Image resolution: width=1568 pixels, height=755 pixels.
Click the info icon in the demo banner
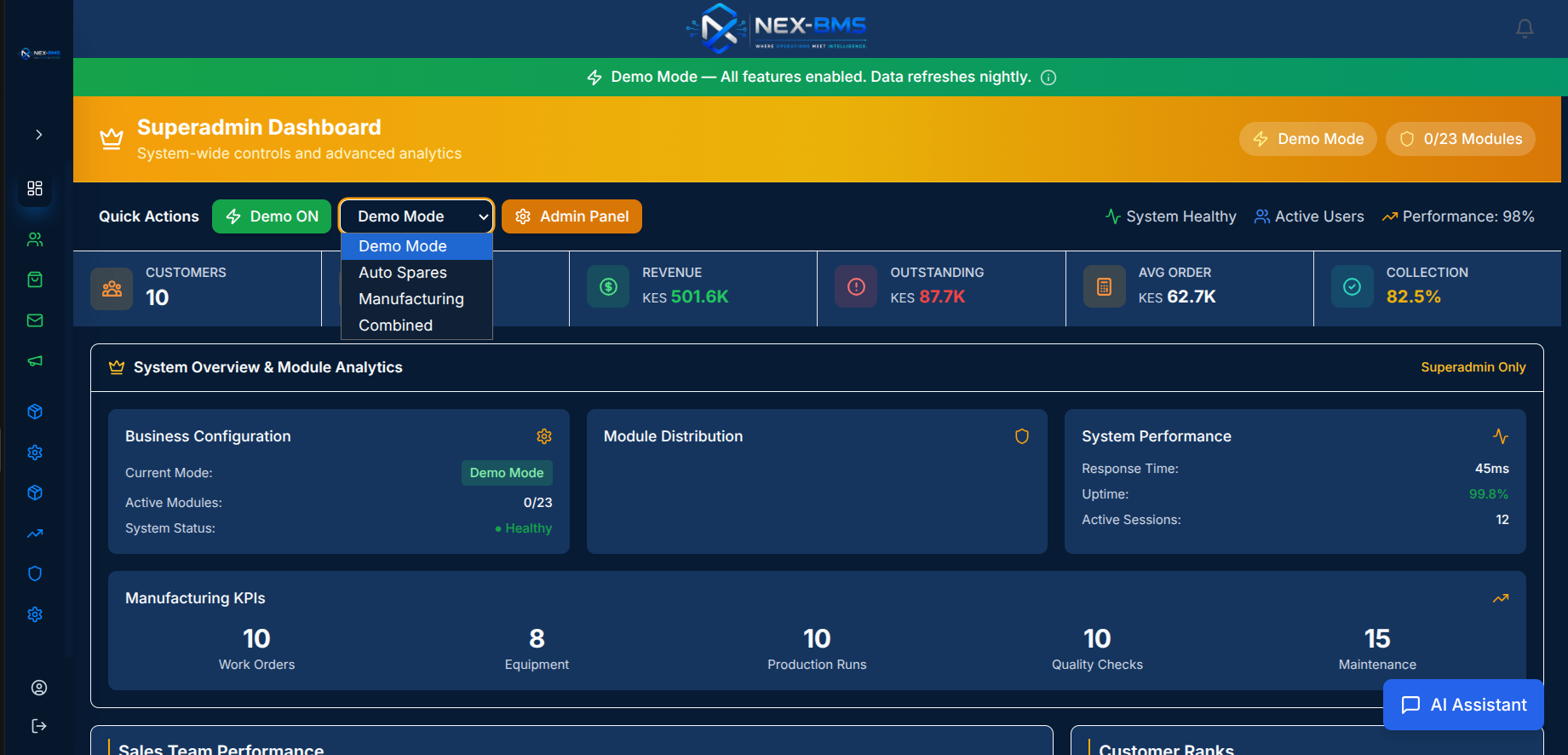pyautogui.click(x=1048, y=78)
